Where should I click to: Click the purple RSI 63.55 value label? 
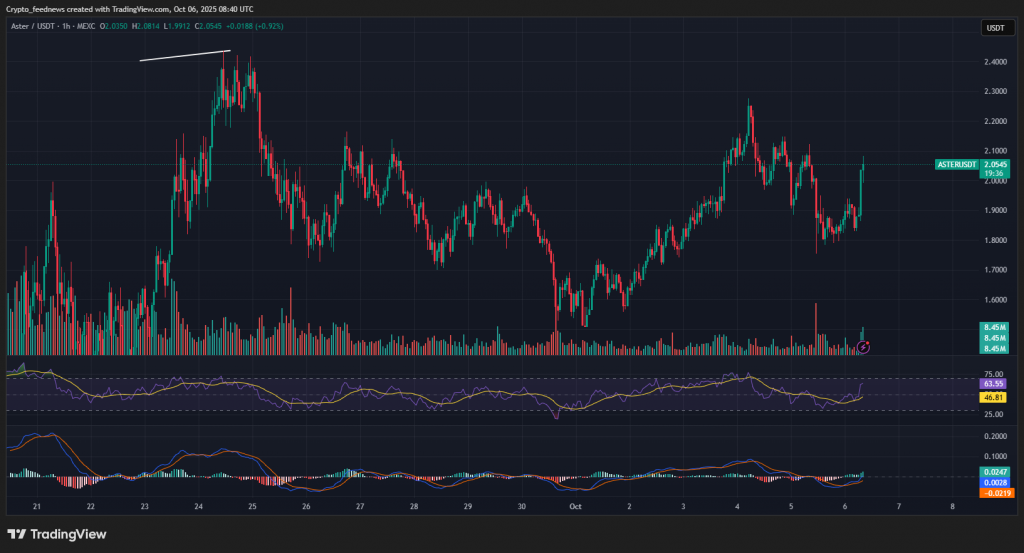[993, 383]
